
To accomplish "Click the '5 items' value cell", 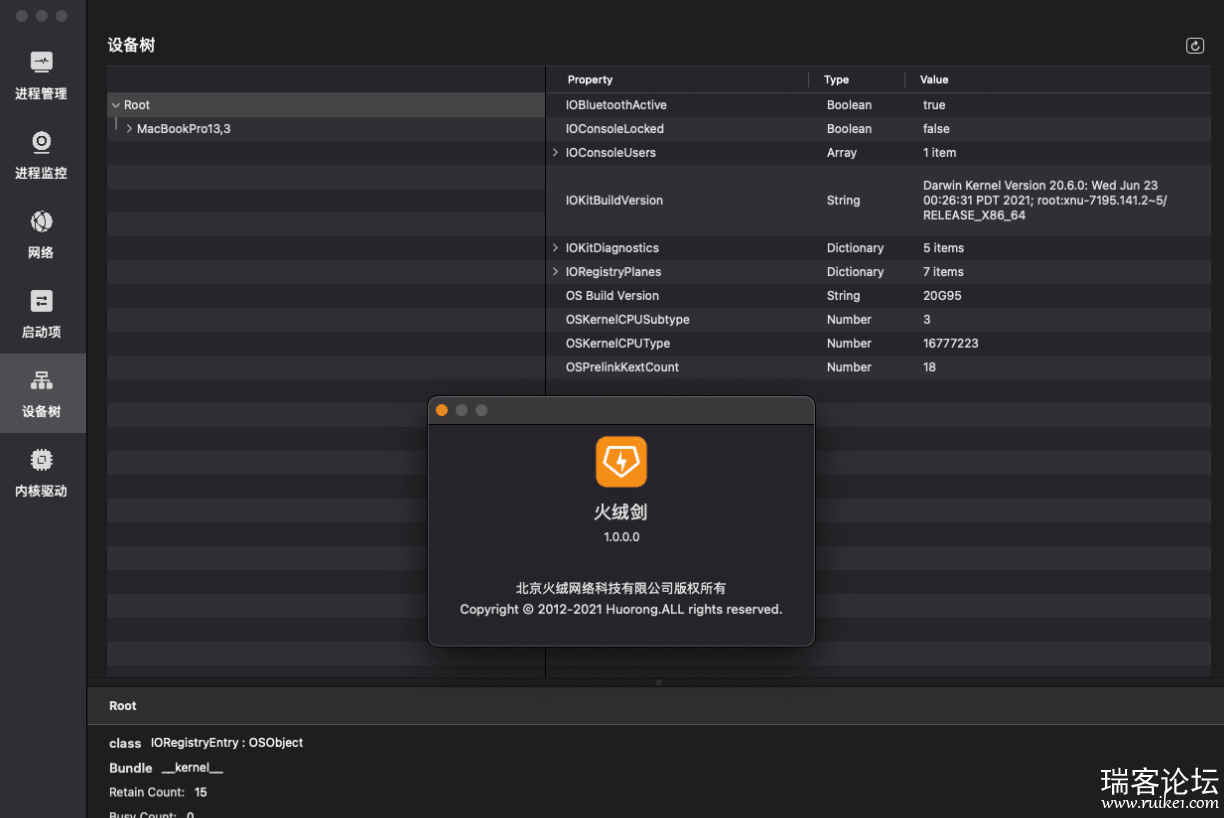I will coord(944,248).
